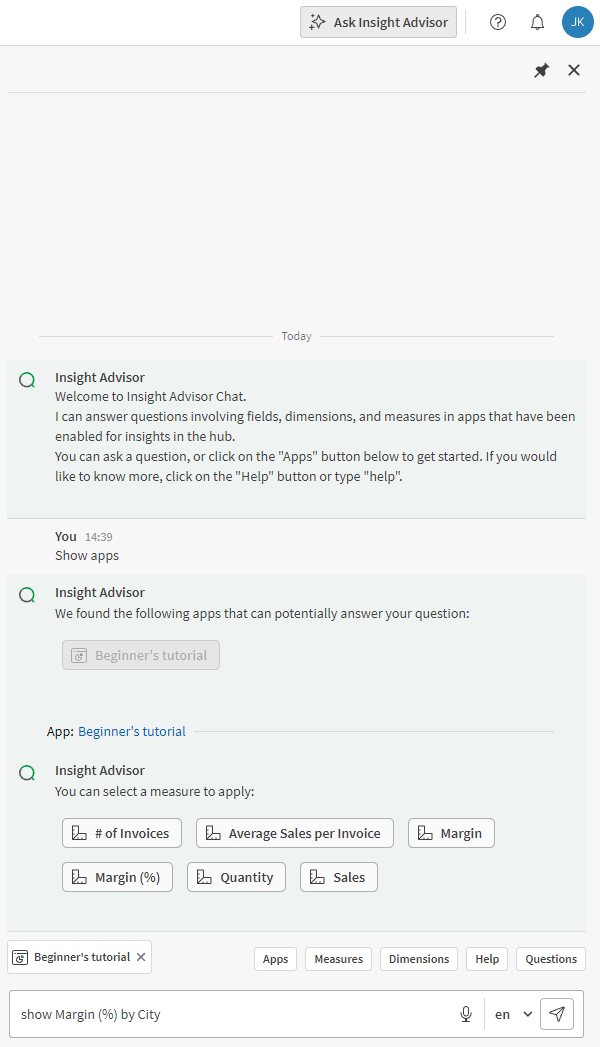Viewport: 600px width, 1047px height.
Task: Select the Average Sales per Invoice measure
Action: coord(294,833)
